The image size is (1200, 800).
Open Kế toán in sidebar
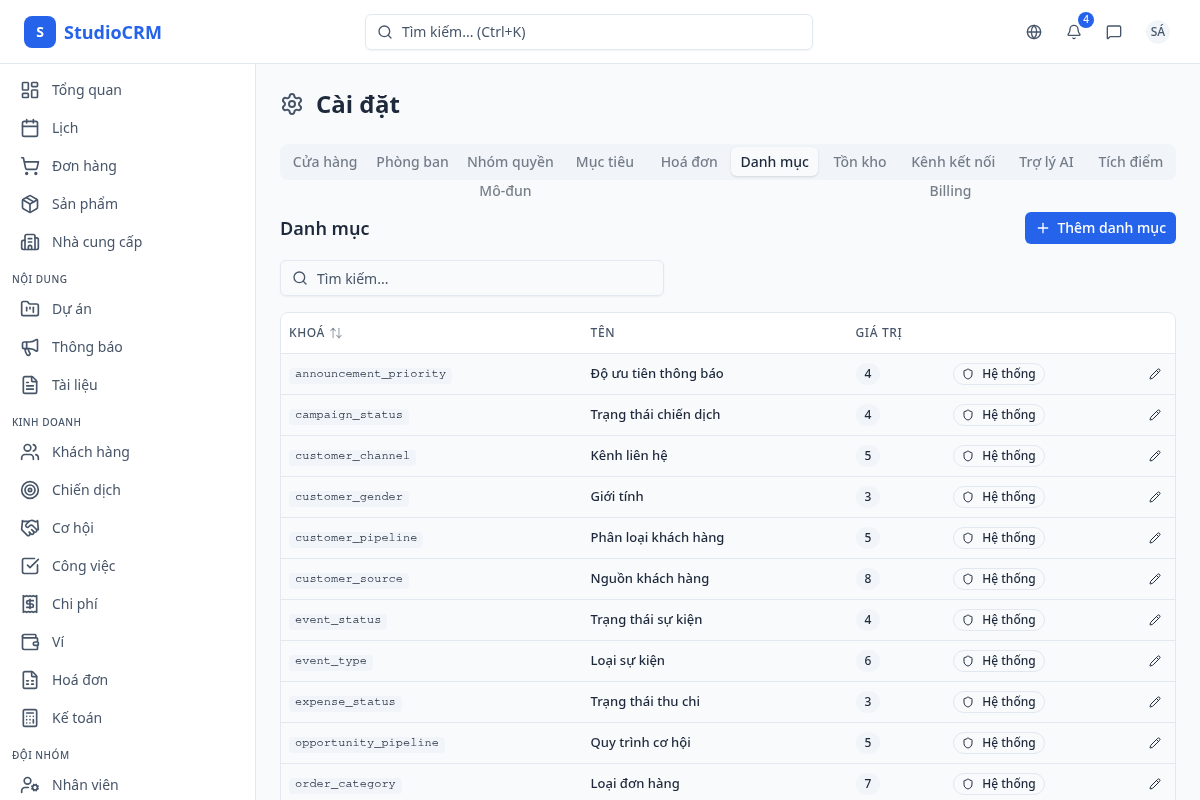pyautogui.click(x=76, y=718)
